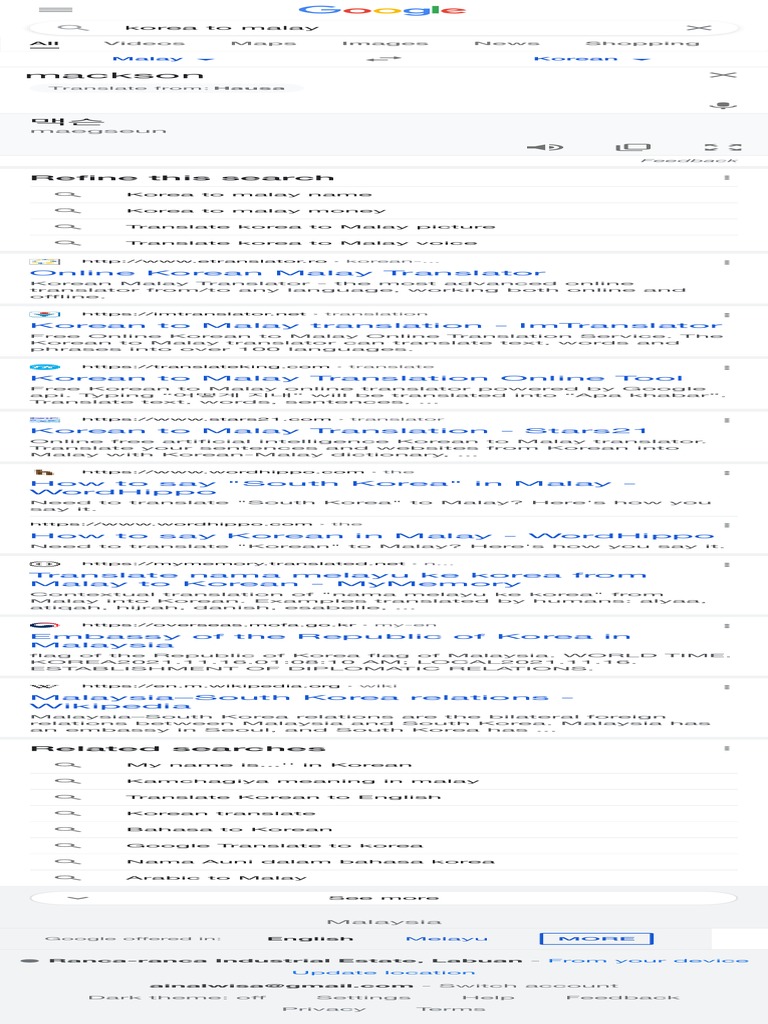The image size is (768, 1024).
Task: Tap the microphone voice input icon
Action: tap(723, 105)
